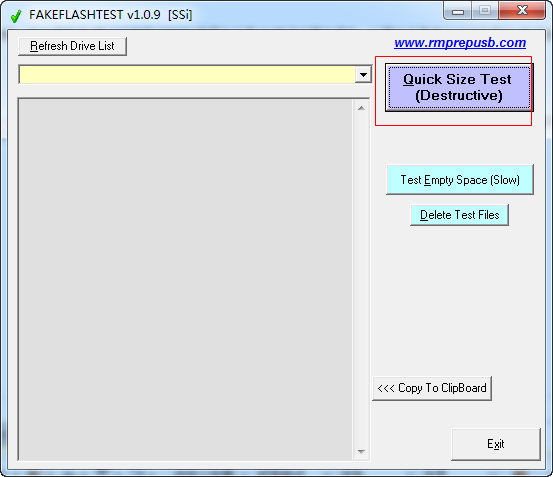The image size is (553, 477).
Task: Click inside the gray log output area
Action: click(186, 280)
